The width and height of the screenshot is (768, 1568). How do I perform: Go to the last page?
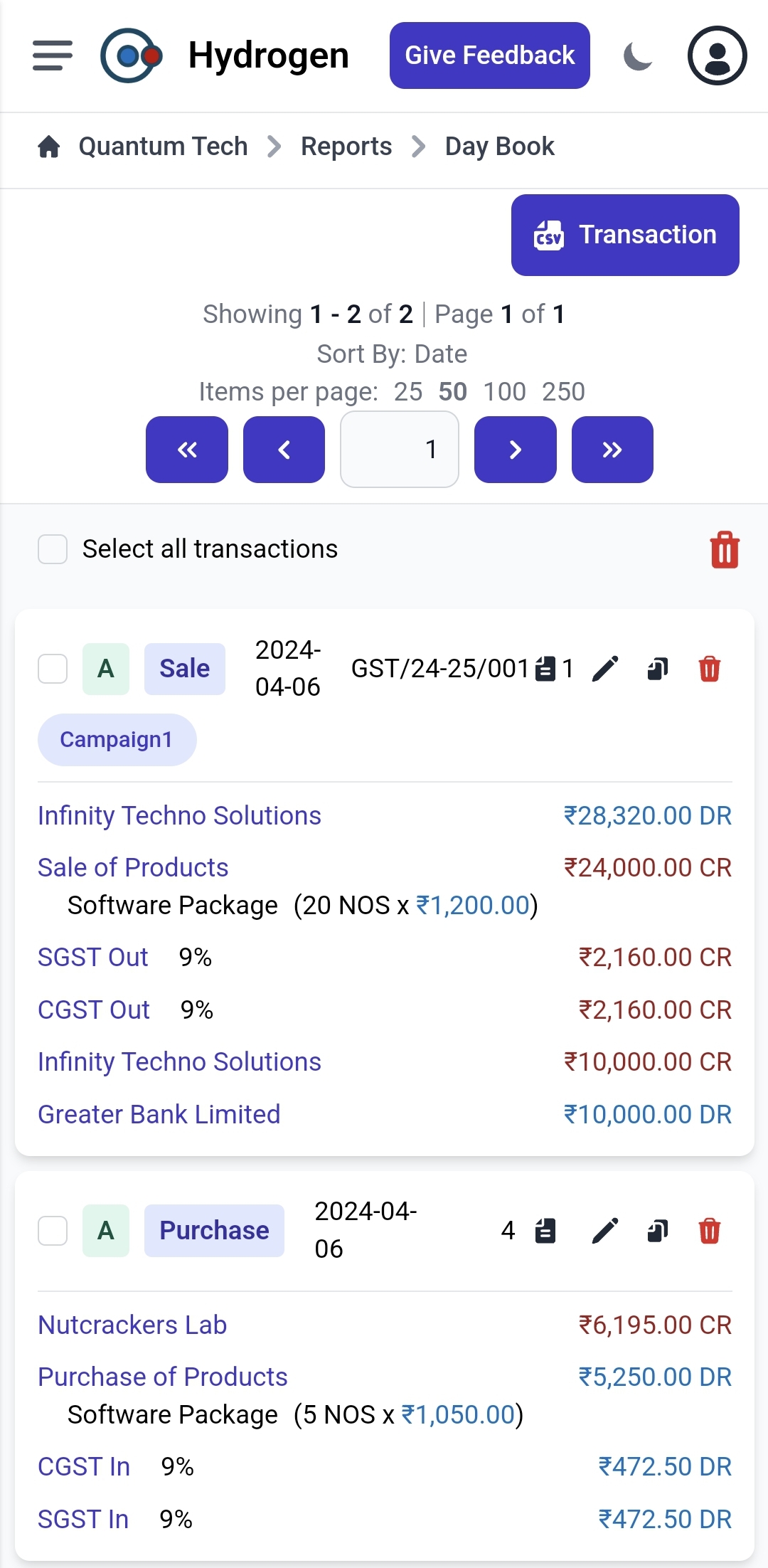point(612,450)
